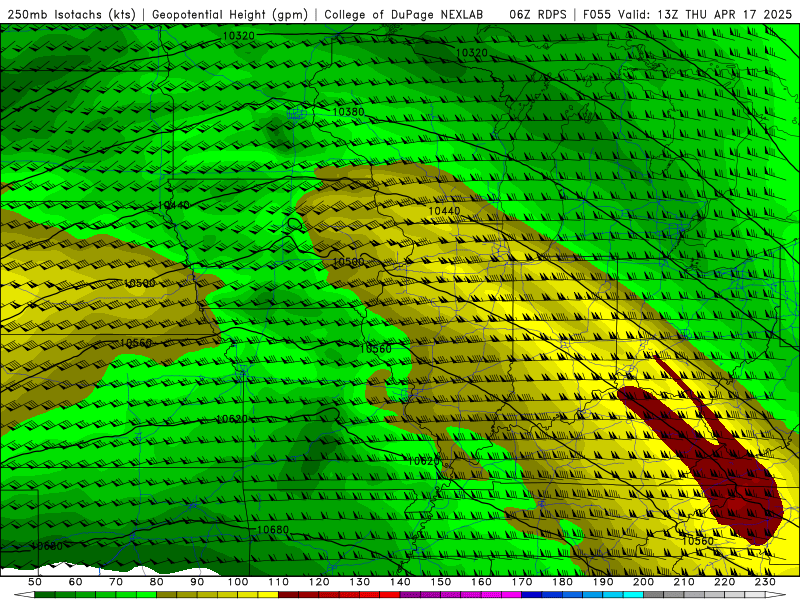Click the 220 tick label on the color scale

[724, 582]
